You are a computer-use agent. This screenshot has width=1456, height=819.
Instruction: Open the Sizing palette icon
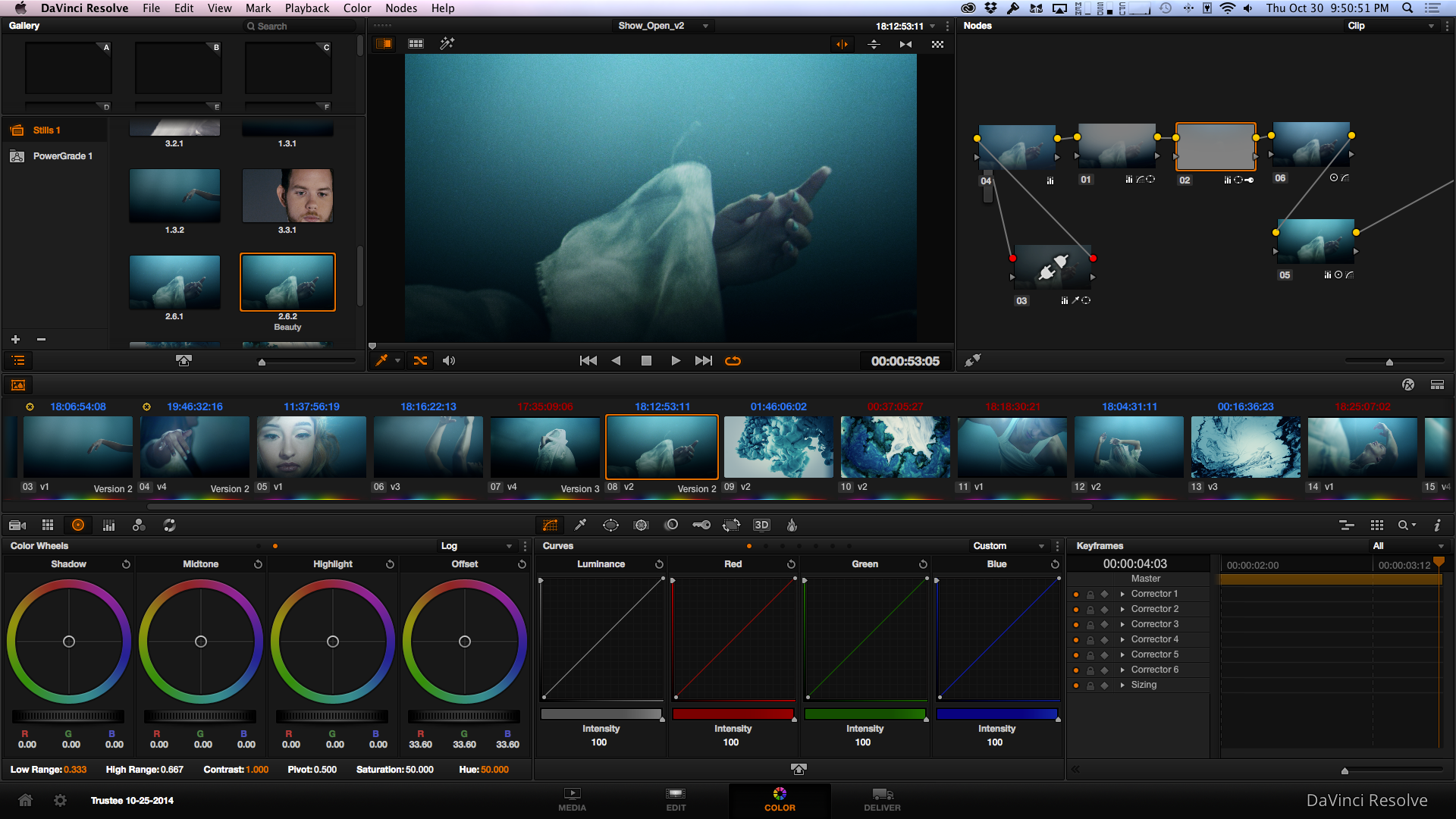pos(731,525)
